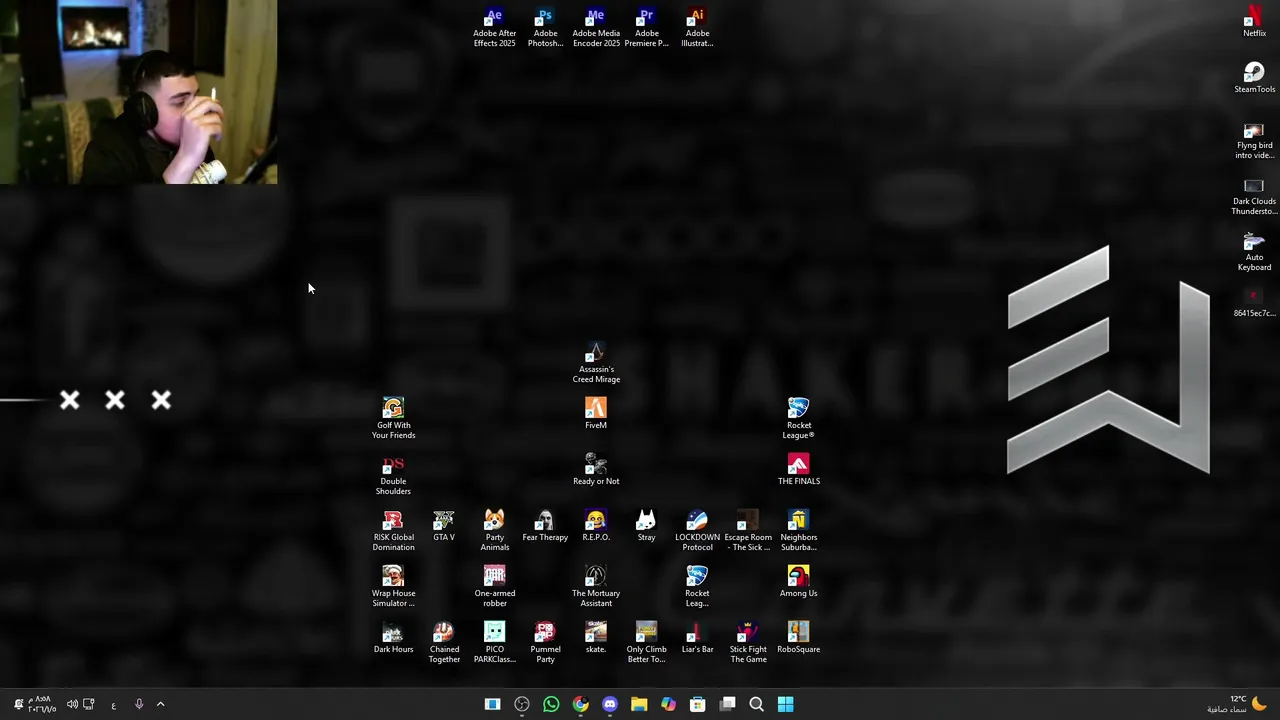The image size is (1280, 720).
Task: Open the volume control in system tray
Action: [72, 704]
